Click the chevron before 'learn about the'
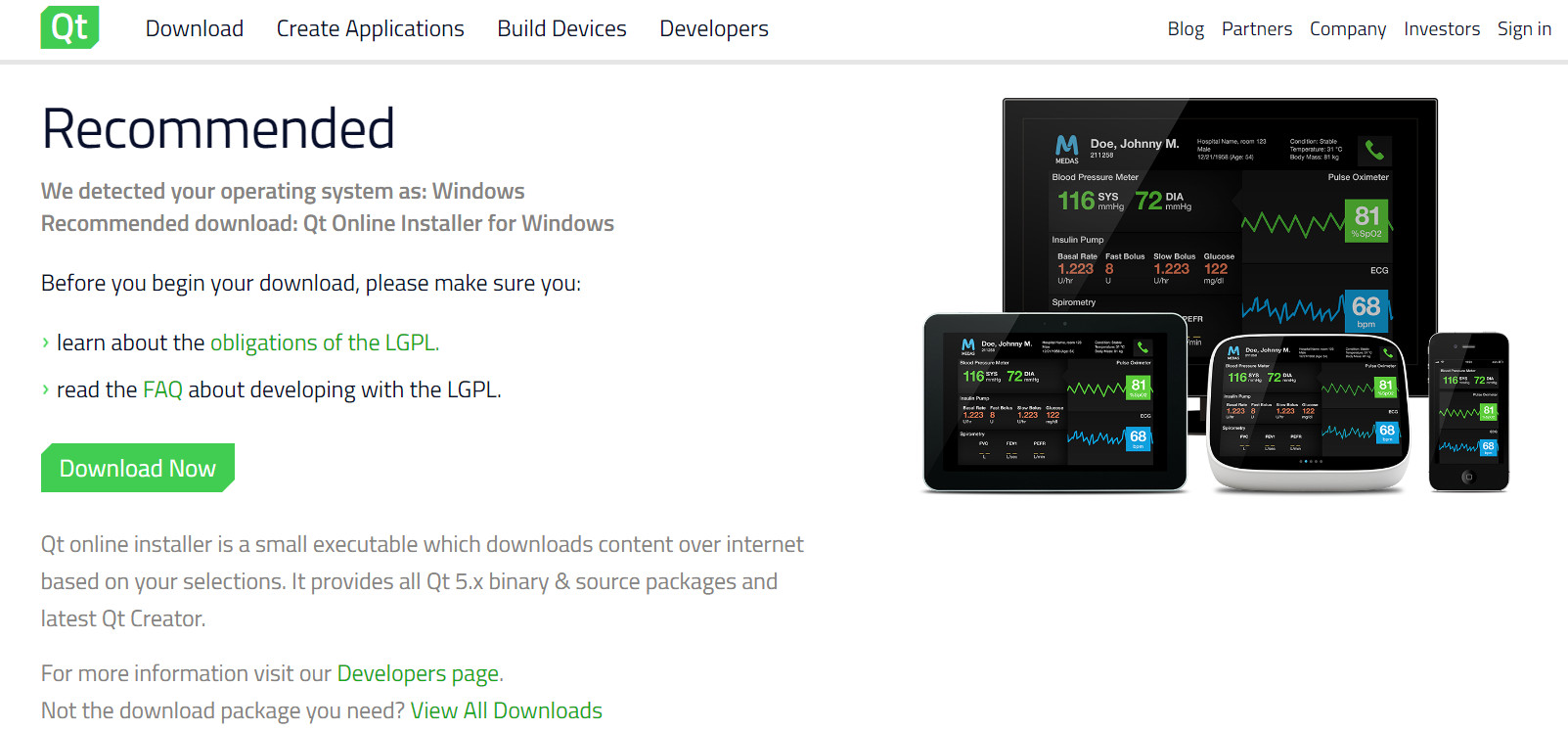The width and height of the screenshot is (1568, 731). (x=45, y=343)
